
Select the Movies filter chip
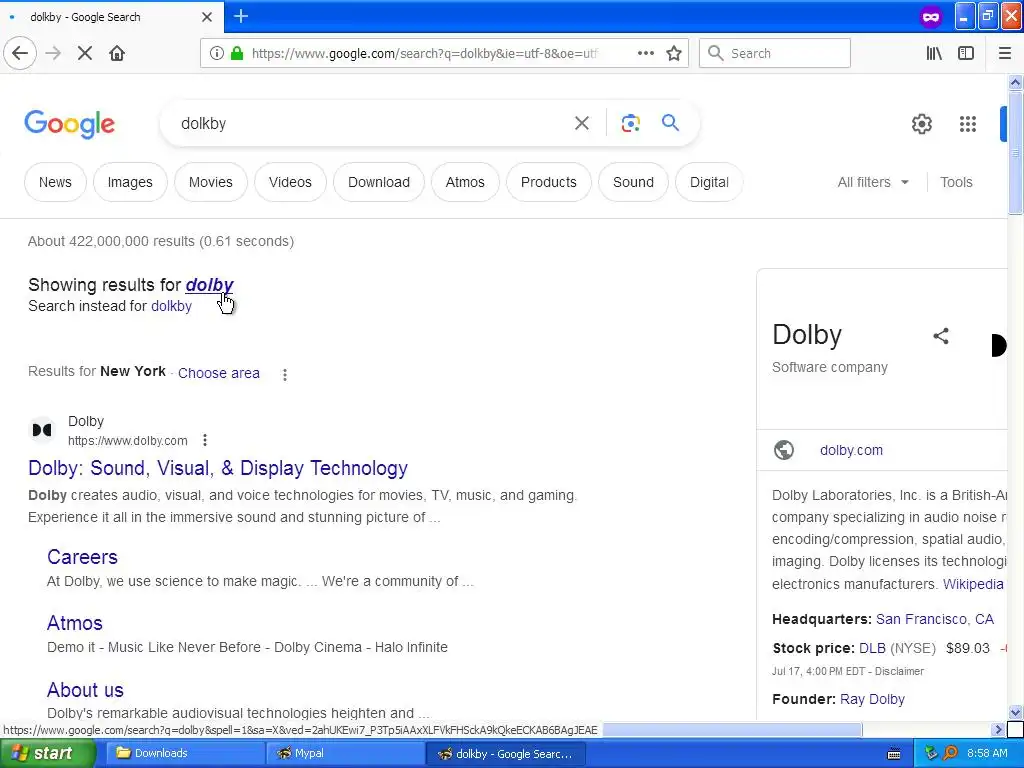(x=210, y=182)
